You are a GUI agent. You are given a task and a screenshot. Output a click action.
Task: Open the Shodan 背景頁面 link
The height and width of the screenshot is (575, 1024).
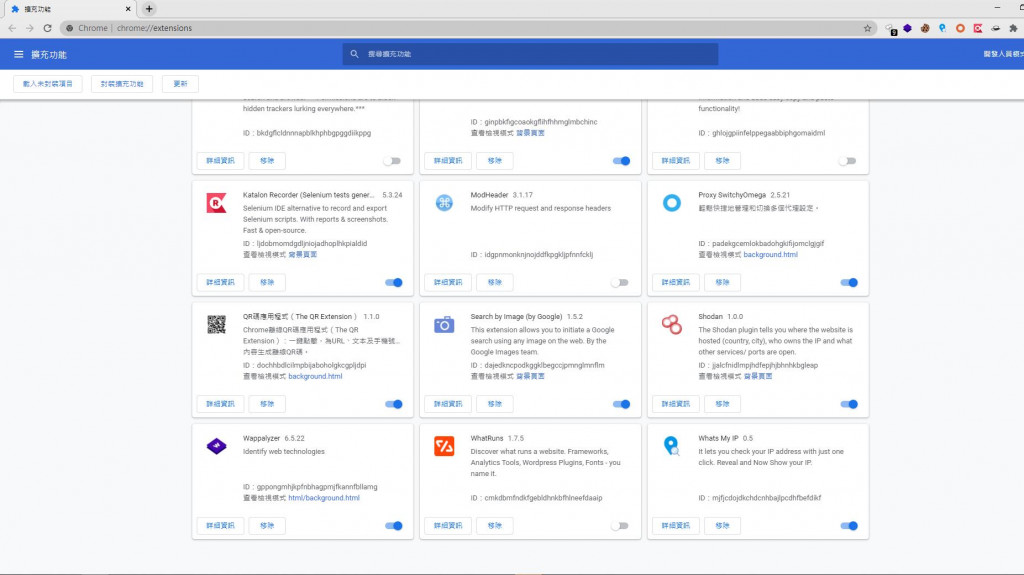tap(758, 376)
